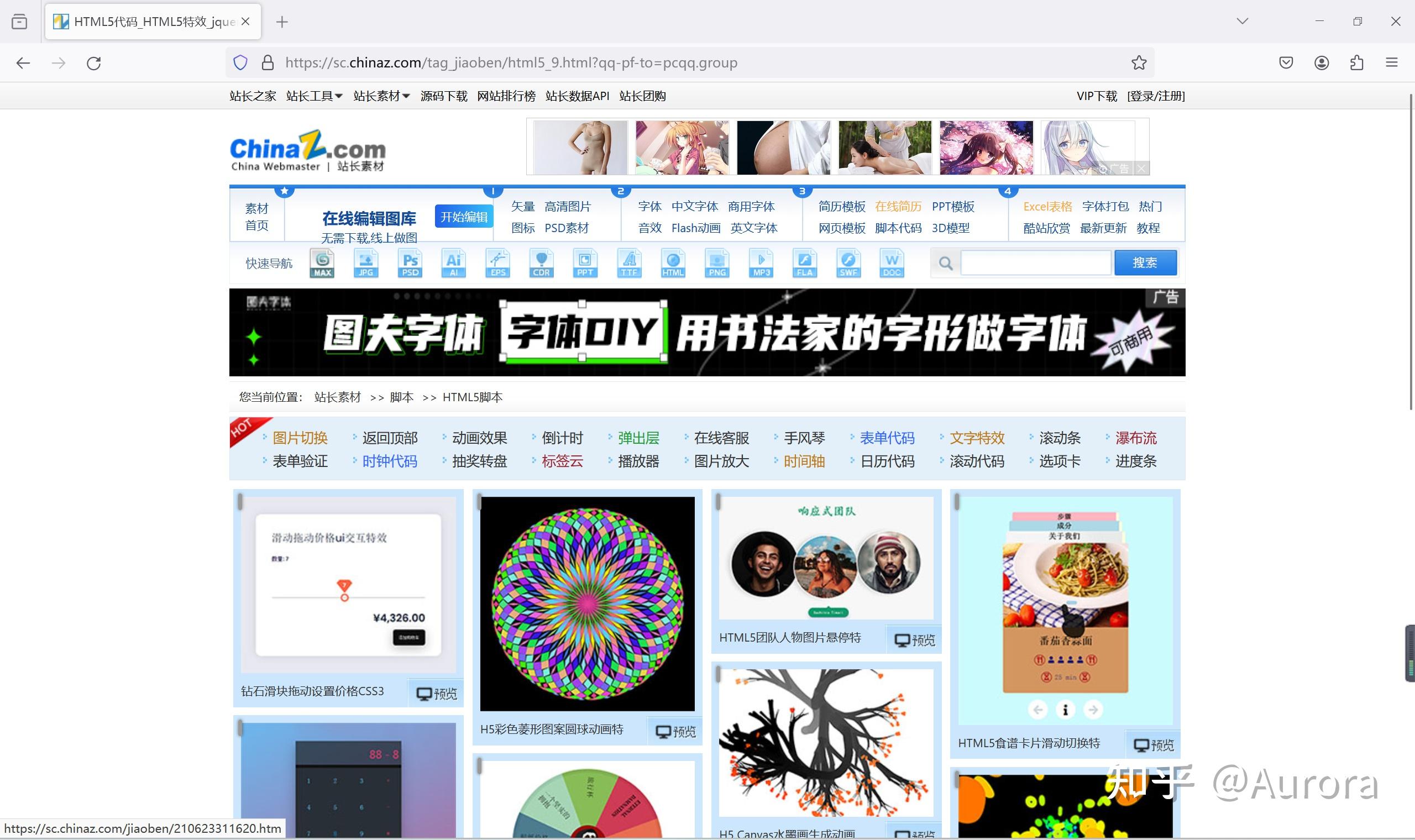1415x840 pixels.
Task: Open the browser tab list chevron
Action: (x=1242, y=21)
